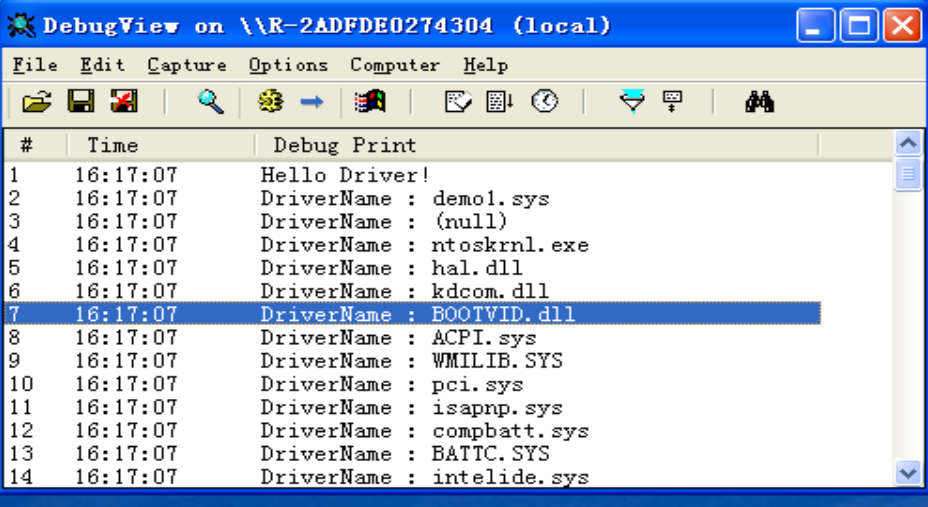The height and width of the screenshot is (507, 928).
Task: Open the Options menu
Action: pyautogui.click(x=288, y=65)
